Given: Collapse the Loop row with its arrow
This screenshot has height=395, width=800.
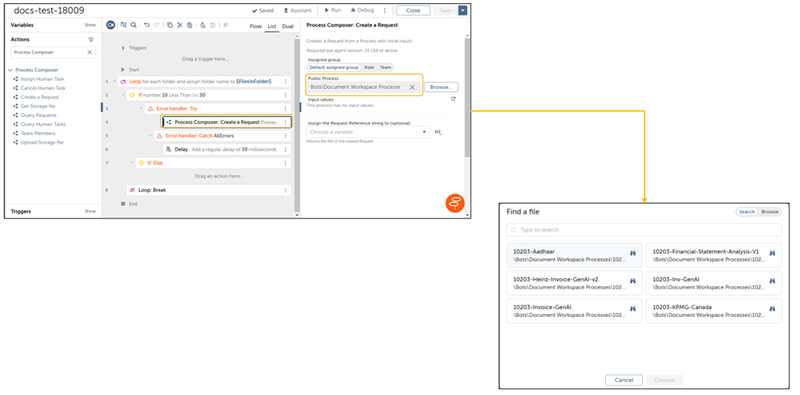Looking at the screenshot, I should [115, 82].
